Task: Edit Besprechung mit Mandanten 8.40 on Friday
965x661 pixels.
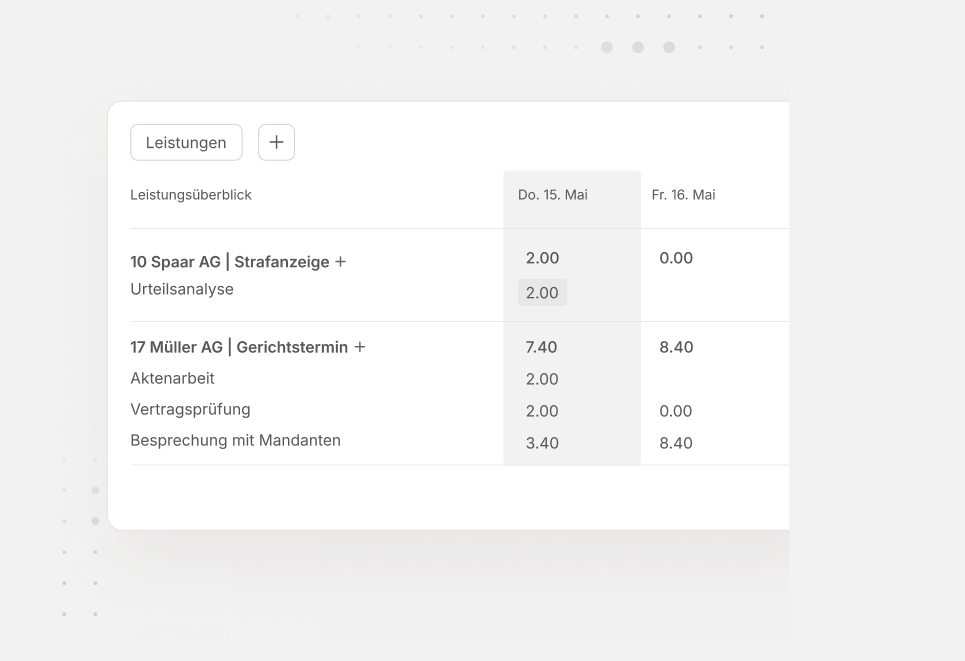Action: [676, 443]
